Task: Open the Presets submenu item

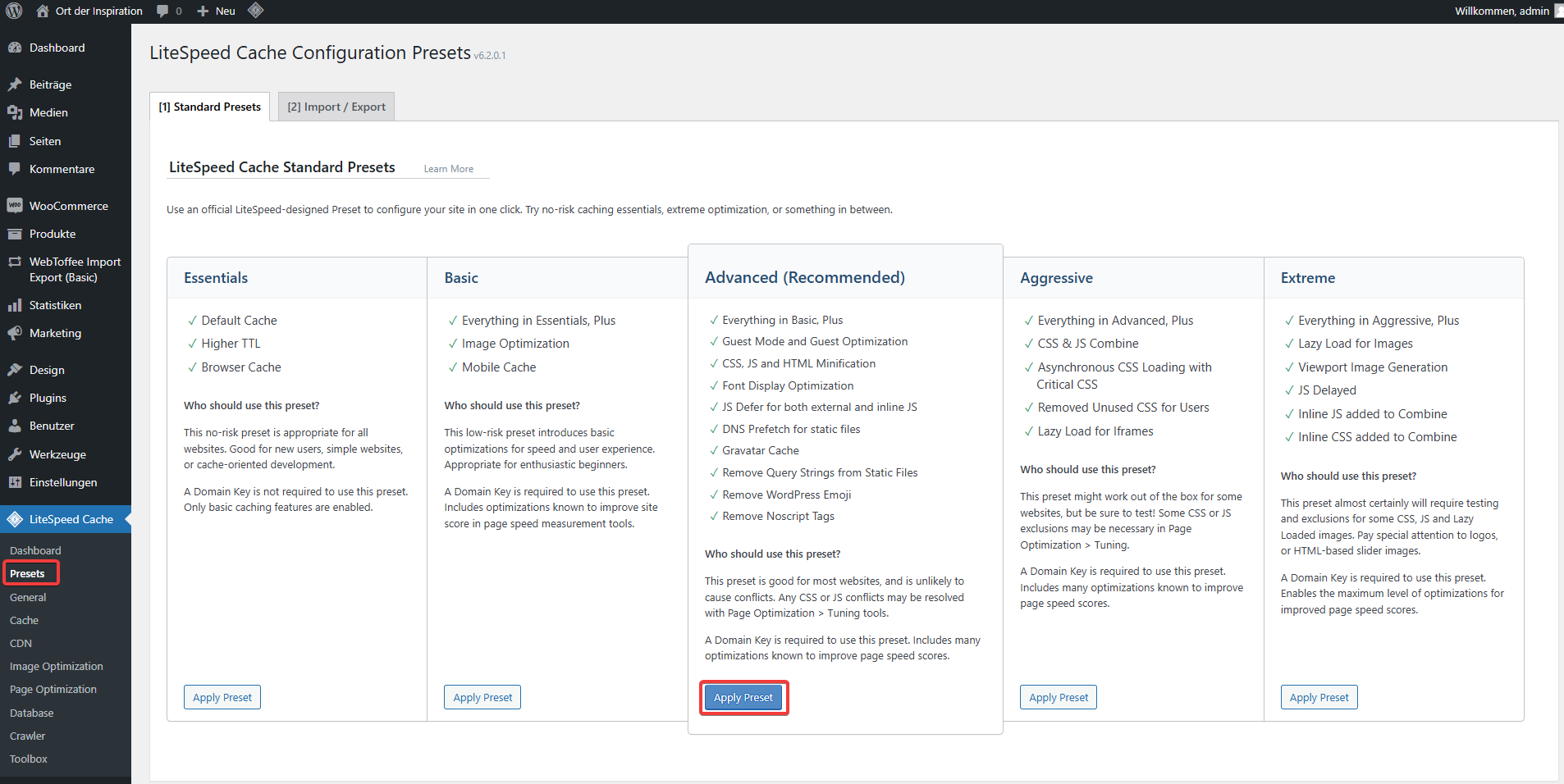Action: 27,573
